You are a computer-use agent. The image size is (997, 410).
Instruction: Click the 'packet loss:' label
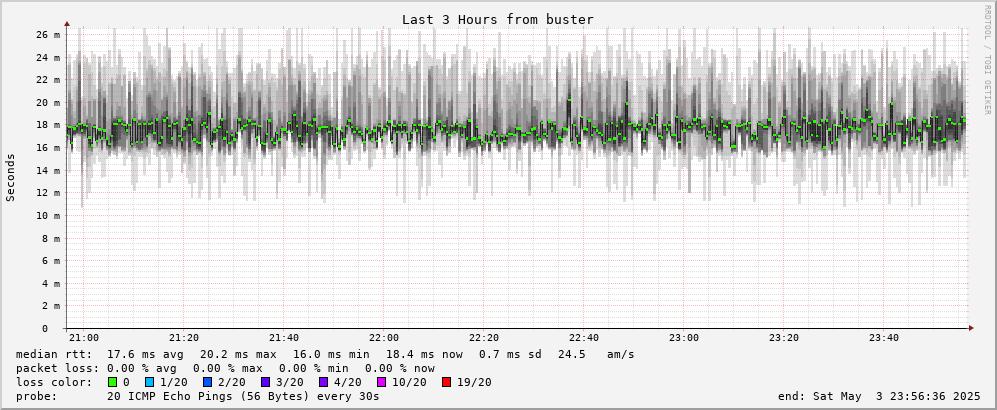tap(57, 368)
